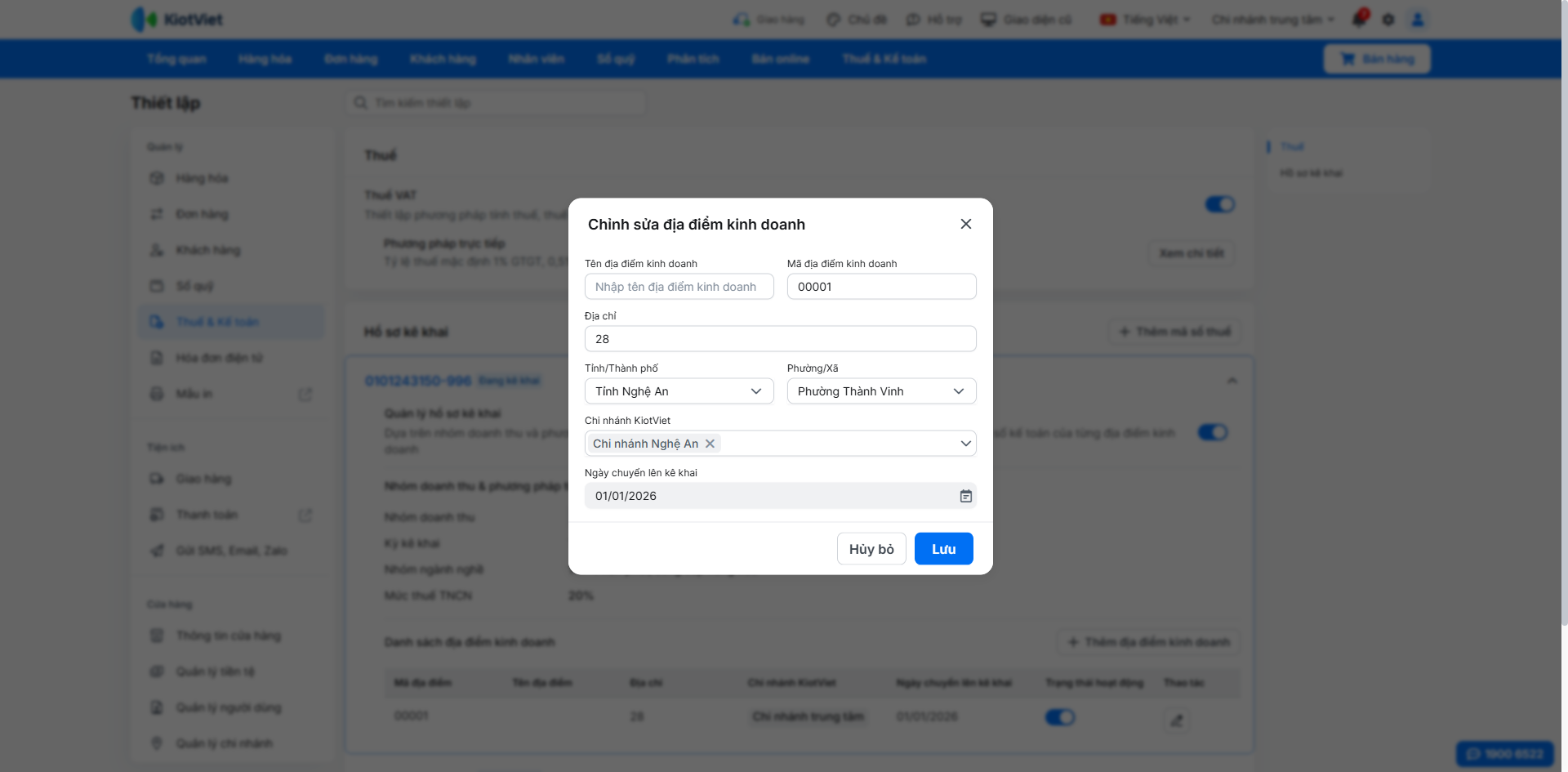Focus the Tìm kiếm thiết lập search box
This screenshot has height=772, width=1568.
pyautogui.click(x=495, y=103)
